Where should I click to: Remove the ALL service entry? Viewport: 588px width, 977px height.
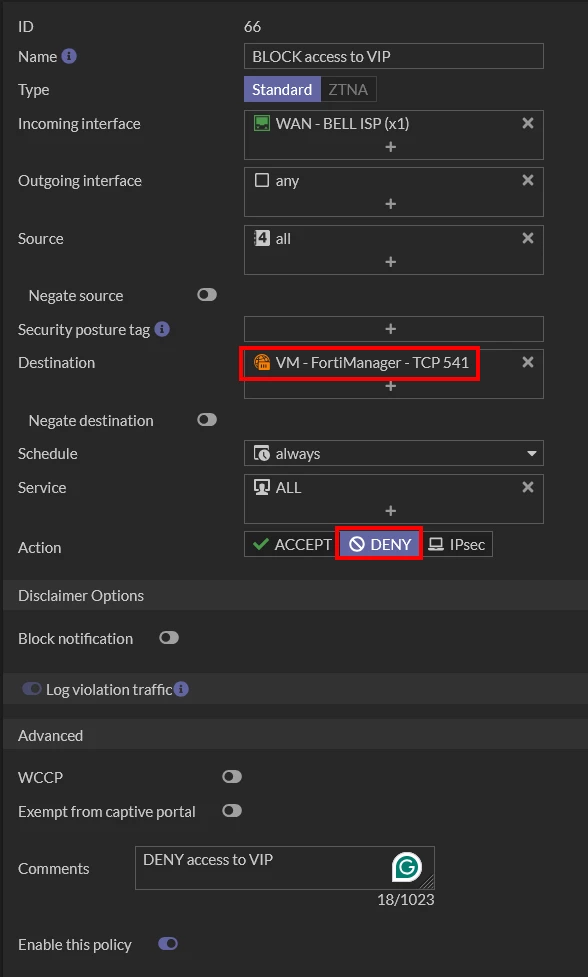point(528,487)
